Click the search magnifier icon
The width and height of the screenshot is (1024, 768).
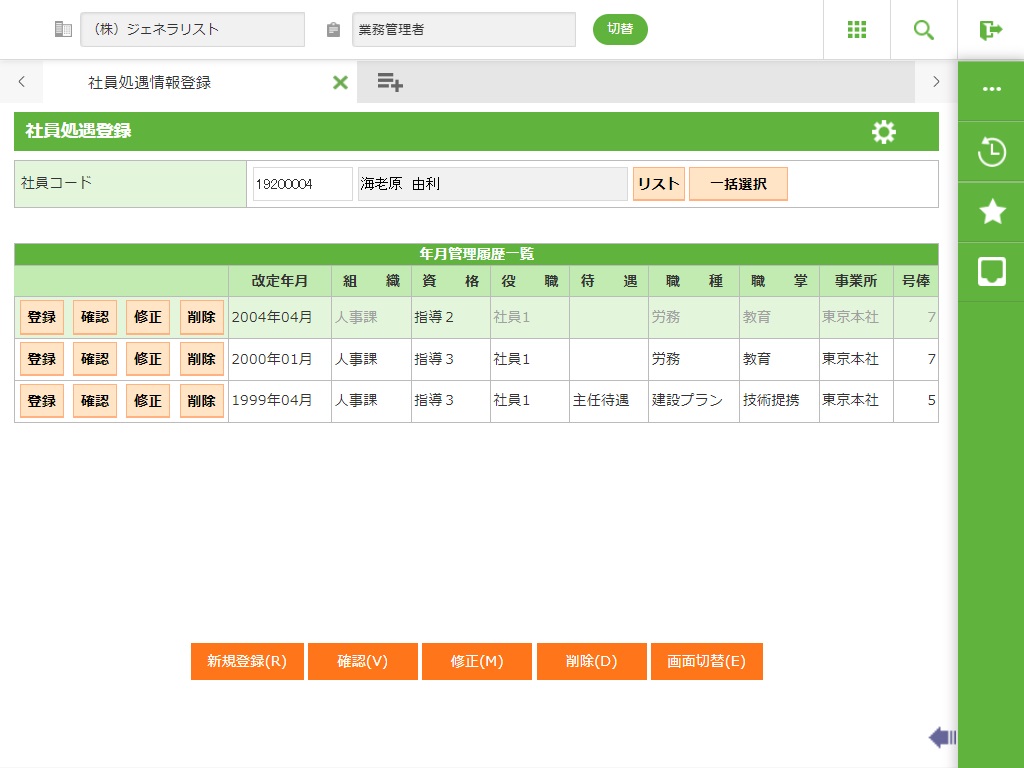click(923, 30)
